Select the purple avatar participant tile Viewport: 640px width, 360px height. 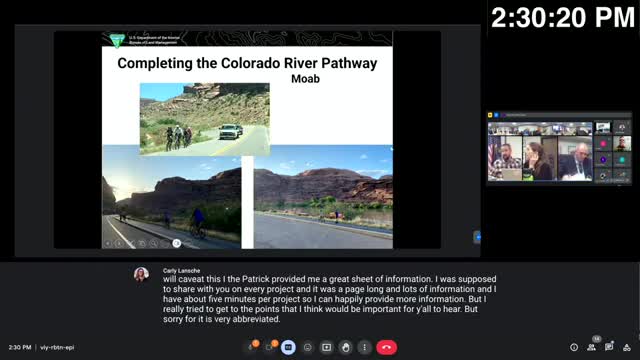coord(603,160)
